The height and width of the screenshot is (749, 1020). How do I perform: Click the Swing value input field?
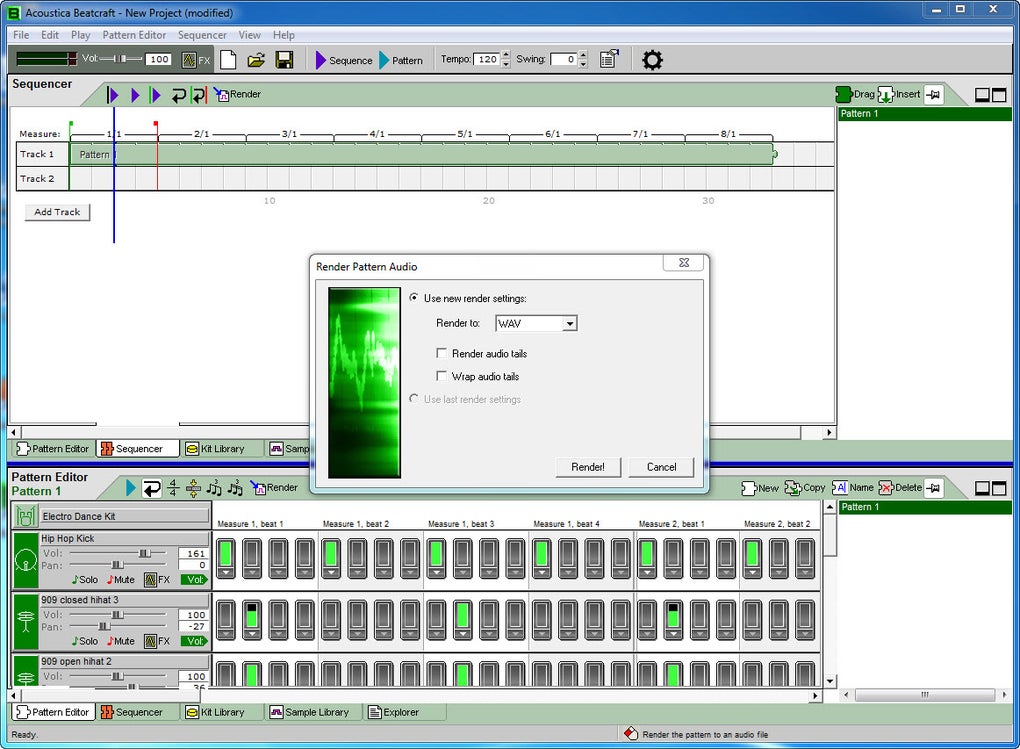click(563, 59)
